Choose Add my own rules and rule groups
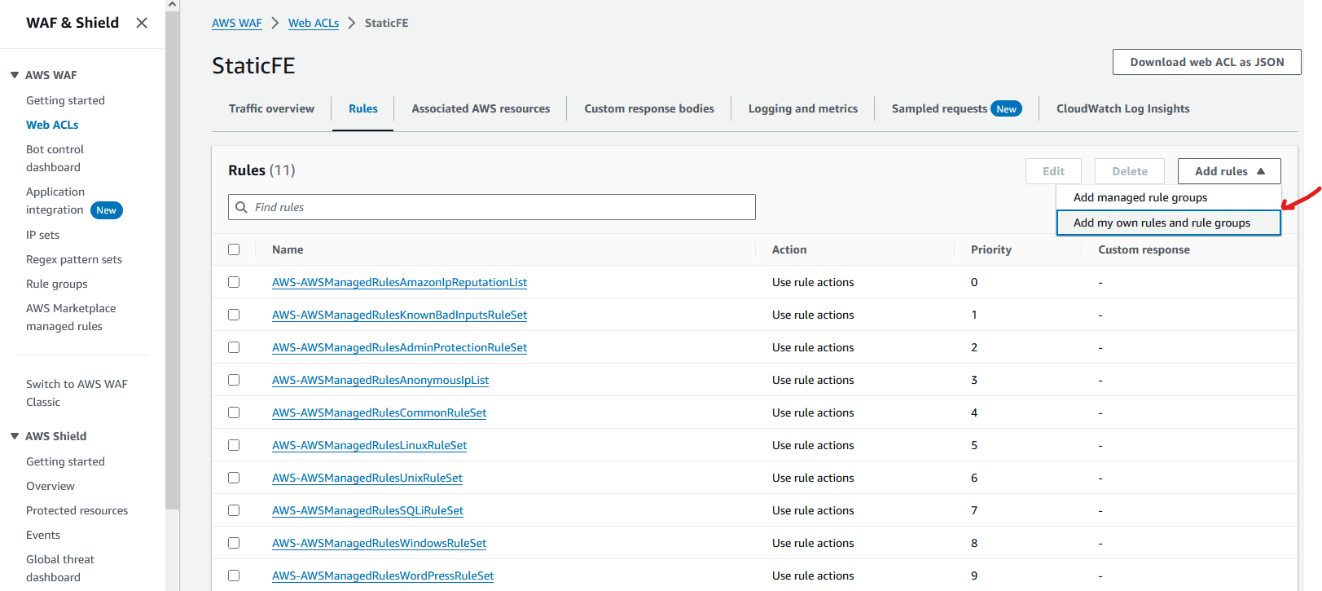Screen dimensions: 1322x591 coord(1168,223)
